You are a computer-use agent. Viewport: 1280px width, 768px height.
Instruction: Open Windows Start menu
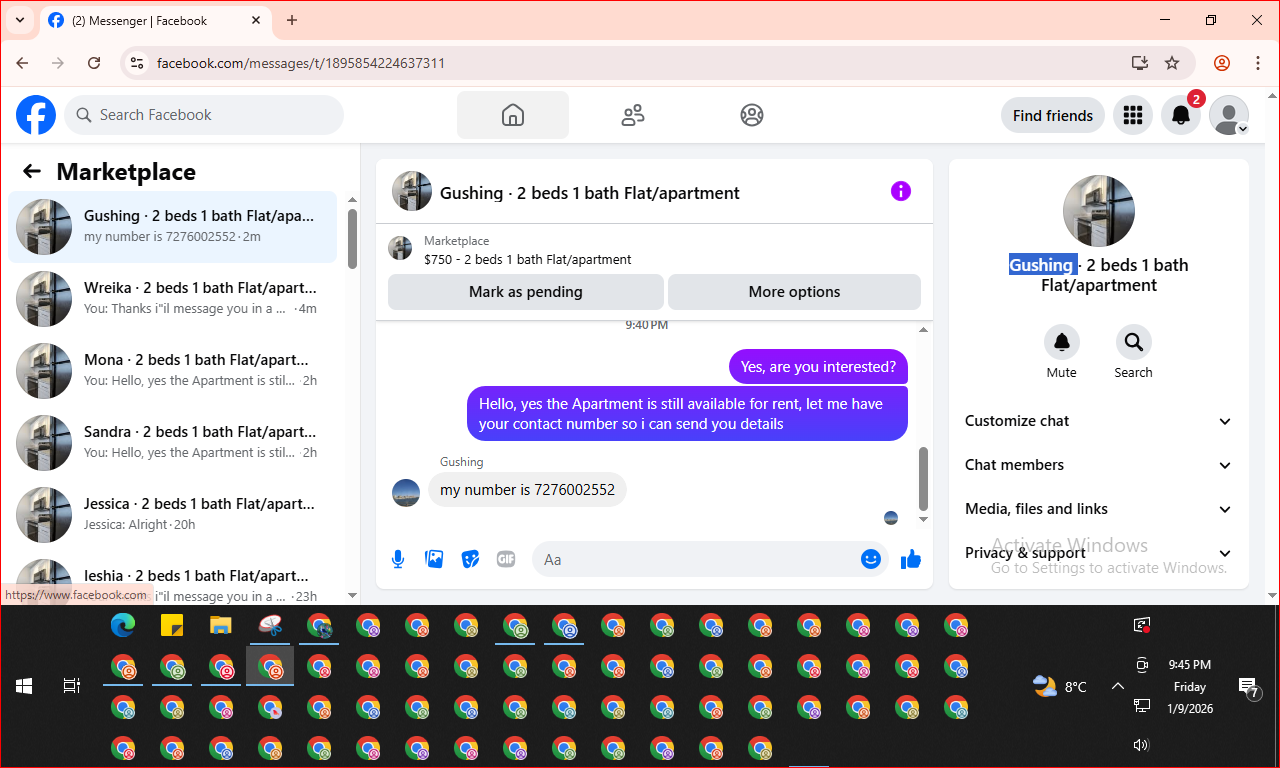pos(24,686)
